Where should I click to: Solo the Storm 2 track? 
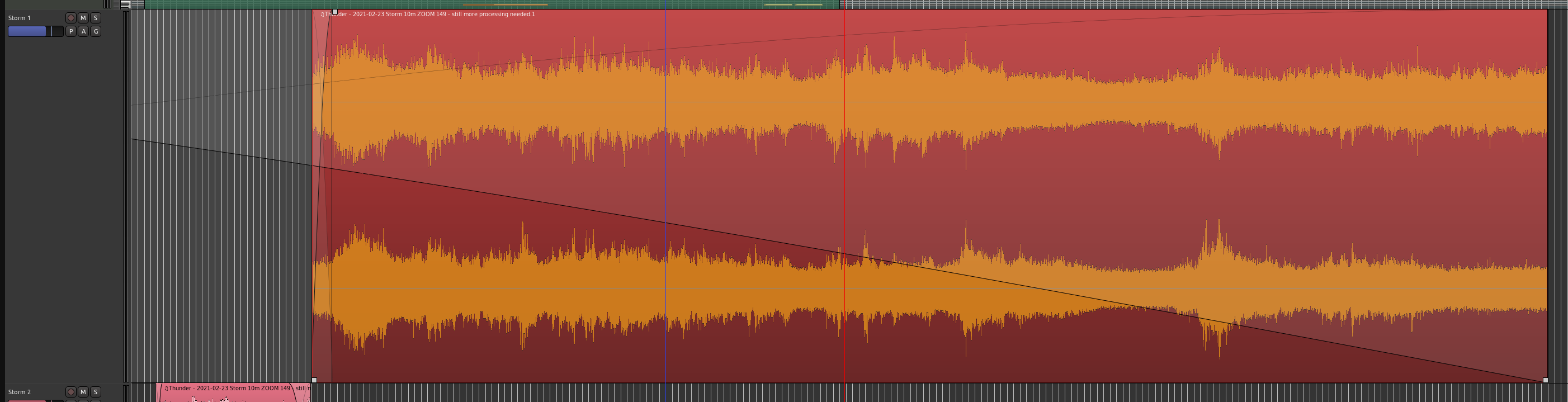[96, 392]
